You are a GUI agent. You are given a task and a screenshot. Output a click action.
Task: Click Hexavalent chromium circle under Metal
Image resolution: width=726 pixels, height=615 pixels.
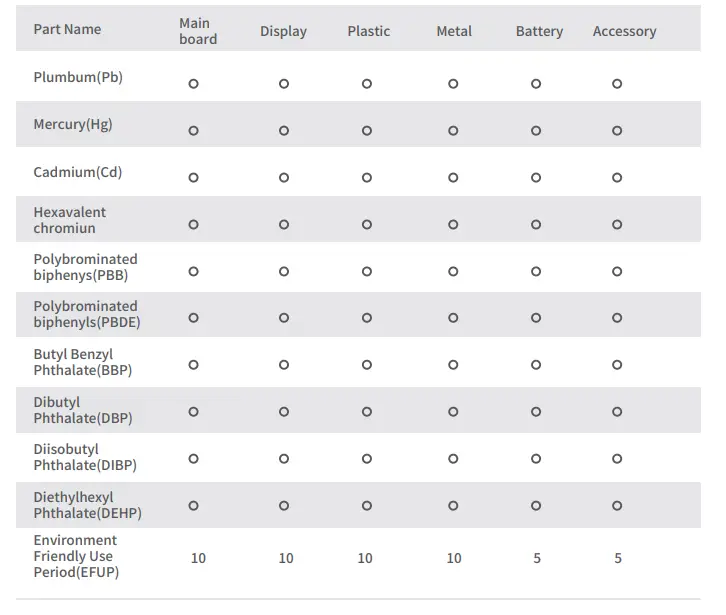point(453,224)
